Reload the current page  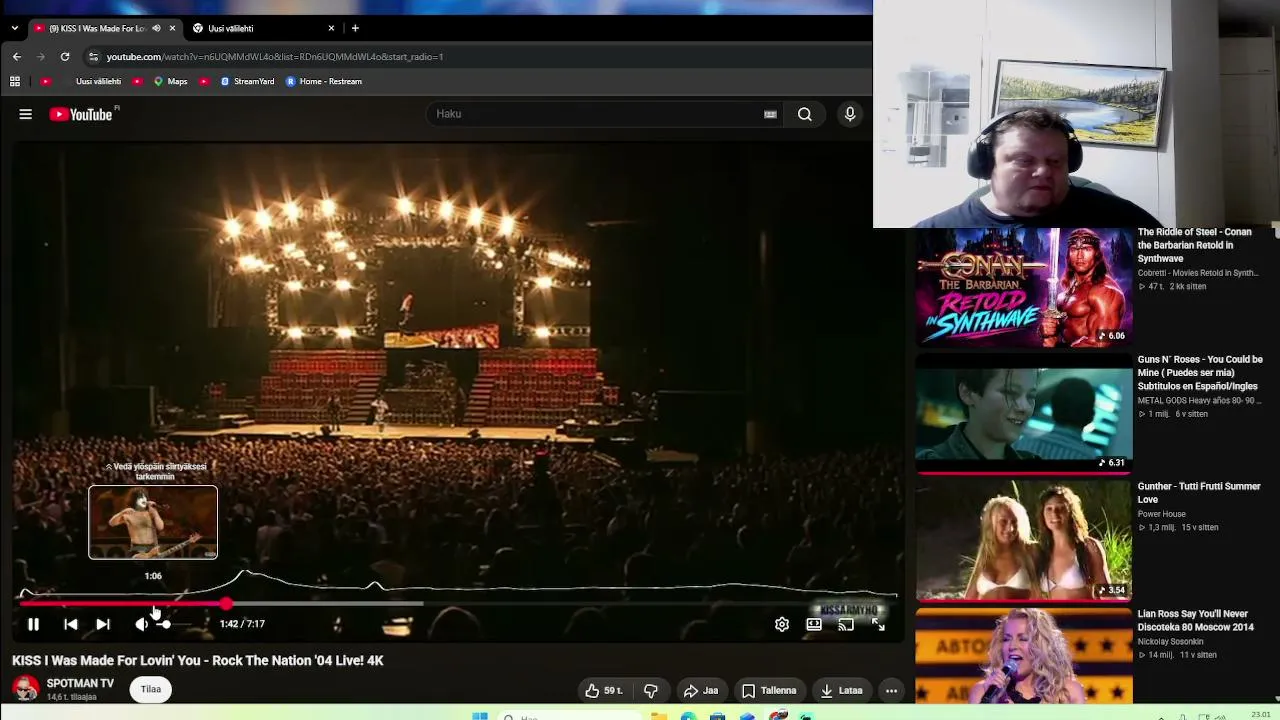click(x=65, y=57)
